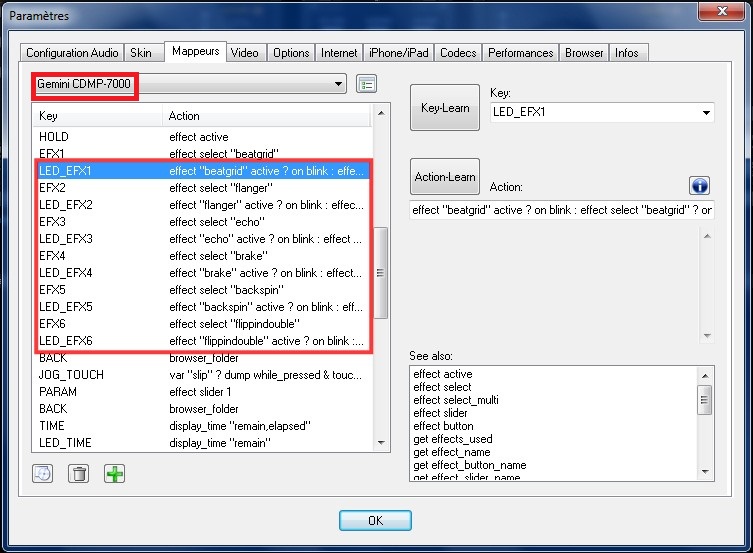Screen dimensions: 753x553
Task: Click the device details list icon
Action: tap(367, 84)
